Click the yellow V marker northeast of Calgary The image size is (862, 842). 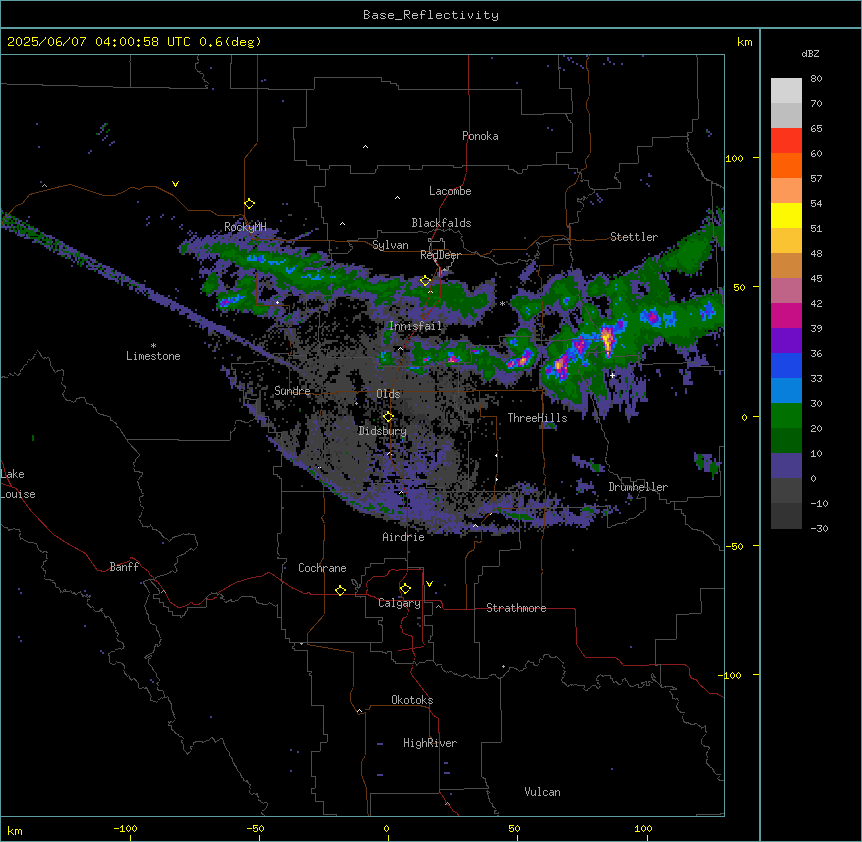coord(429,584)
